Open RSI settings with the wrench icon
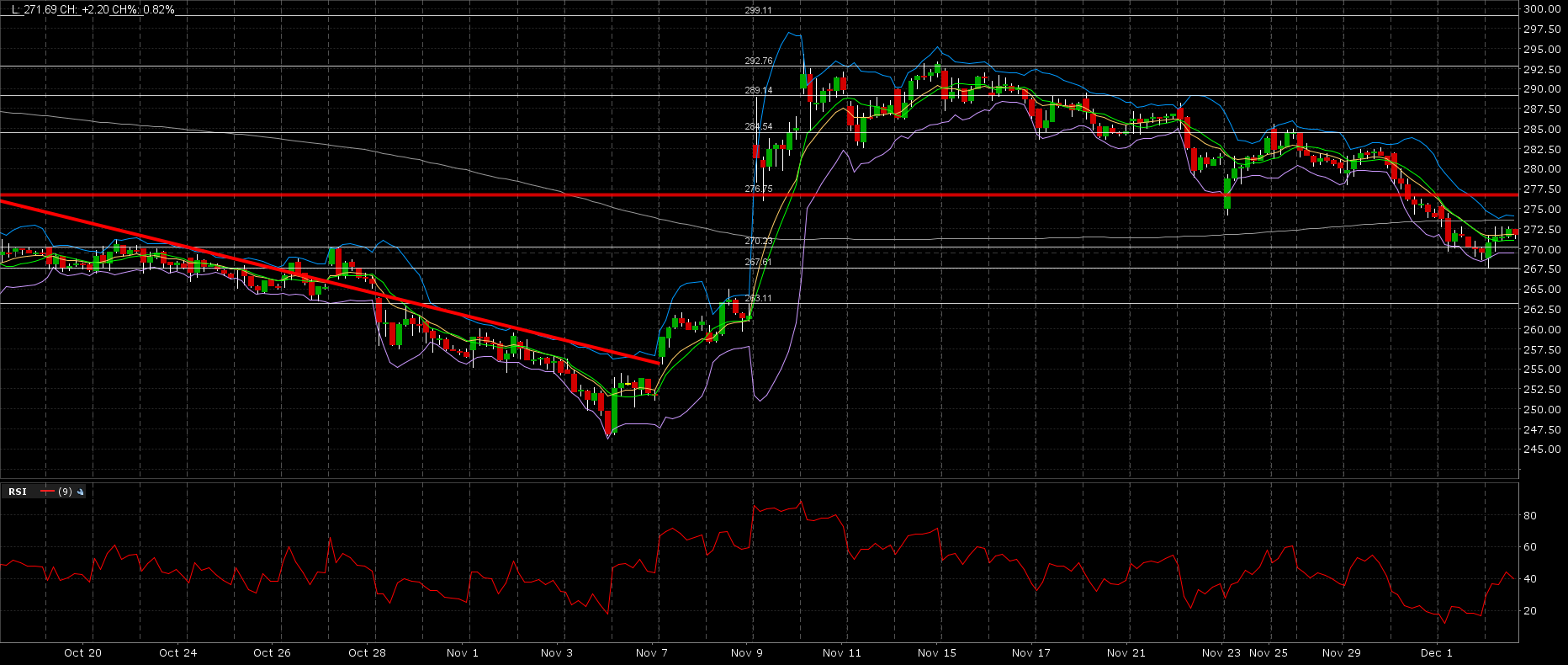The height and width of the screenshot is (665, 1568). [81, 492]
